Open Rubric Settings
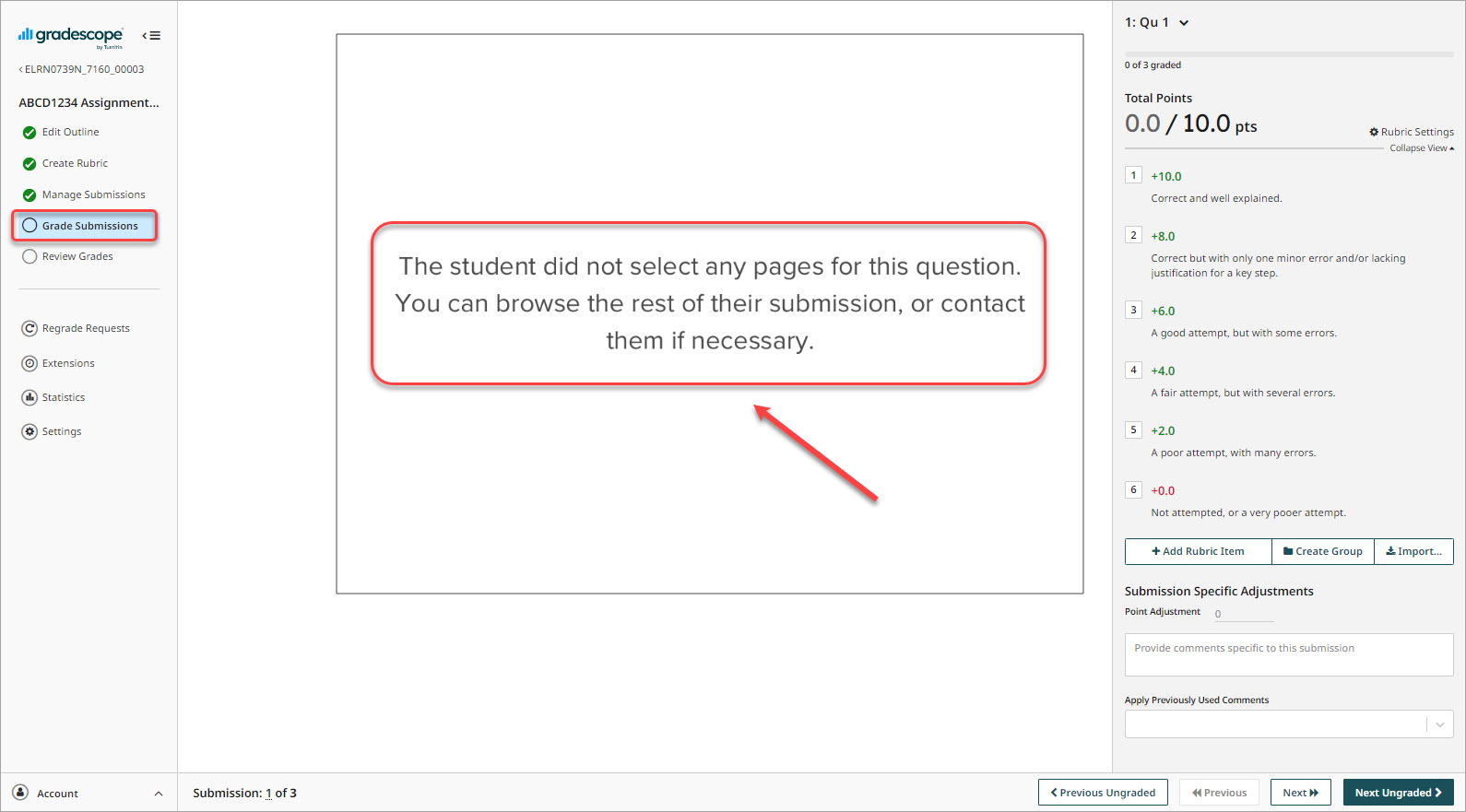This screenshot has width=1466, height=812. (1412, 132)
